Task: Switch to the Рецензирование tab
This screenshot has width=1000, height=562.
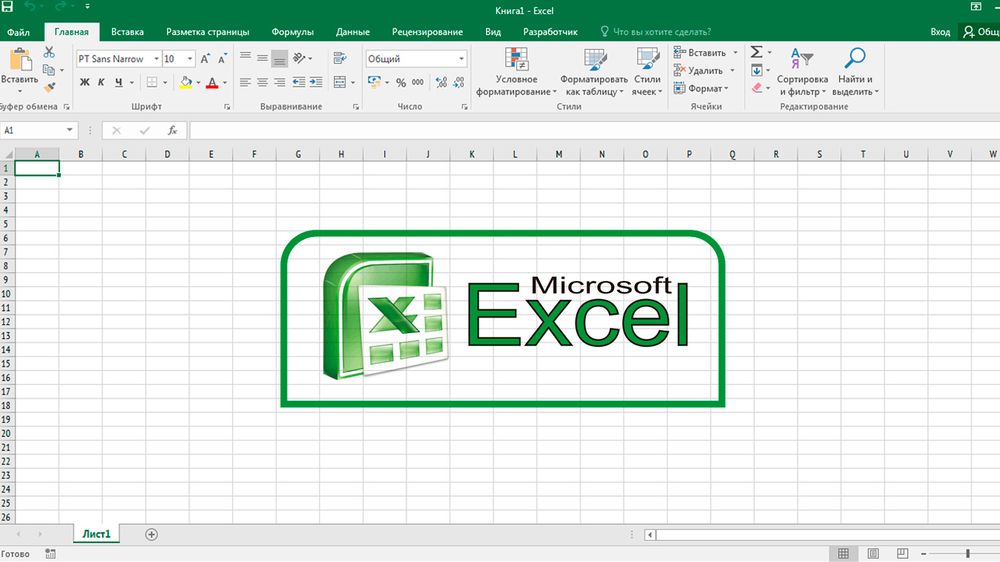Action: (x=427, y=32)
